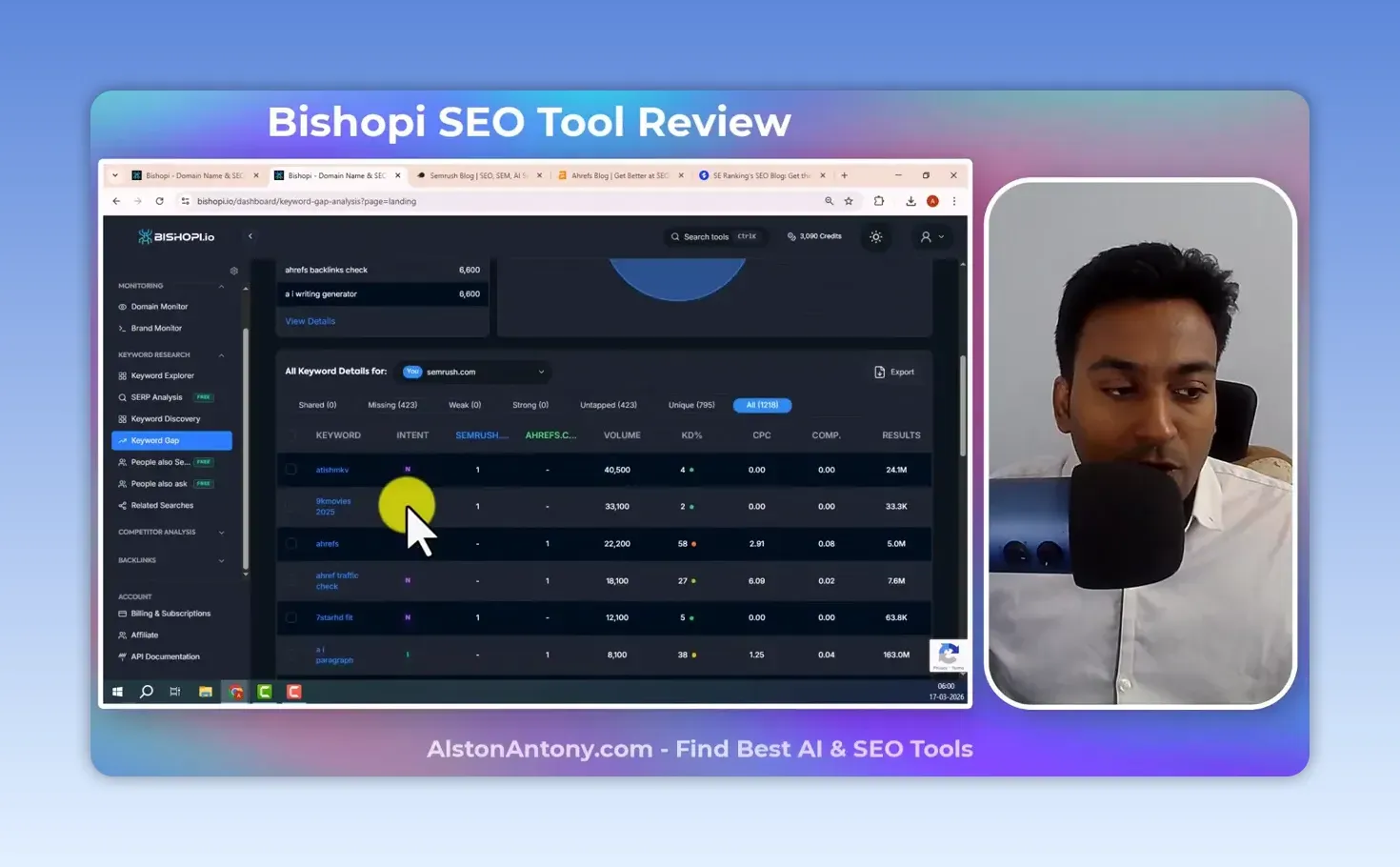Viewport: 1400px width, 867px height.
Task: Click the reCAPTCHA badge
Action: [948, 655]
